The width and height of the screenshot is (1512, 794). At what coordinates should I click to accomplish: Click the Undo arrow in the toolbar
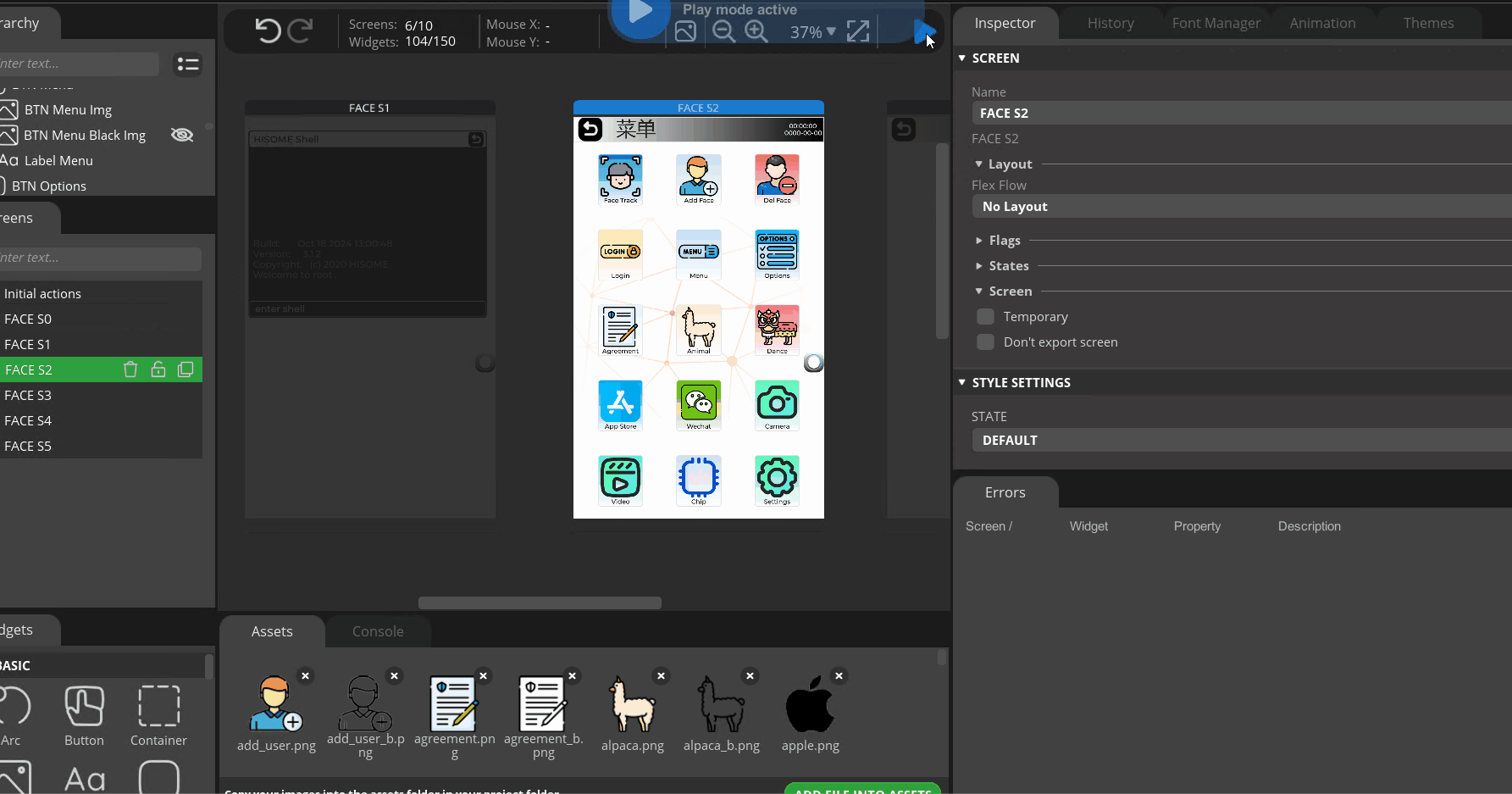point(269,31)
